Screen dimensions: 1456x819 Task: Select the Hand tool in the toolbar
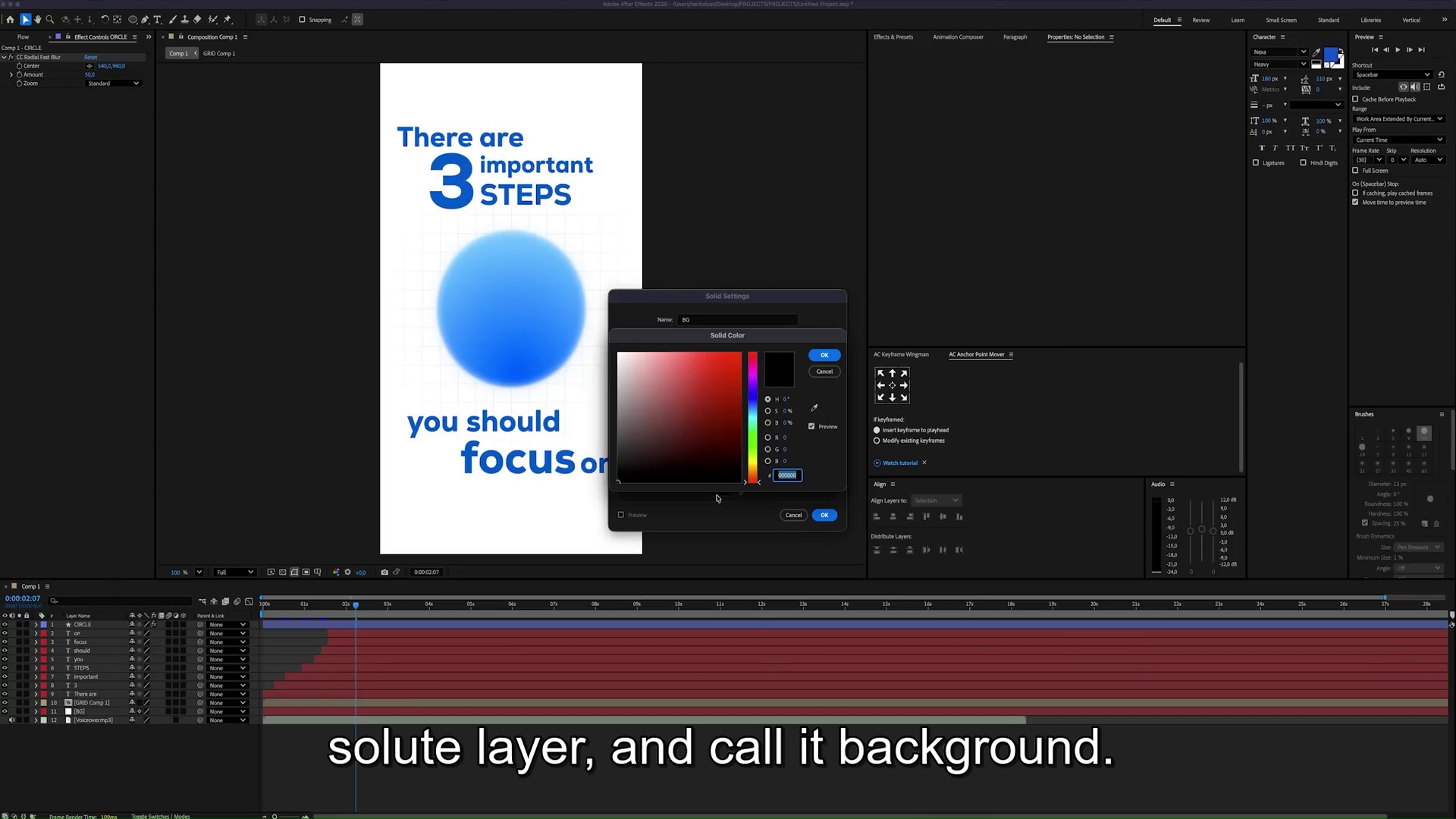(37, 20)
